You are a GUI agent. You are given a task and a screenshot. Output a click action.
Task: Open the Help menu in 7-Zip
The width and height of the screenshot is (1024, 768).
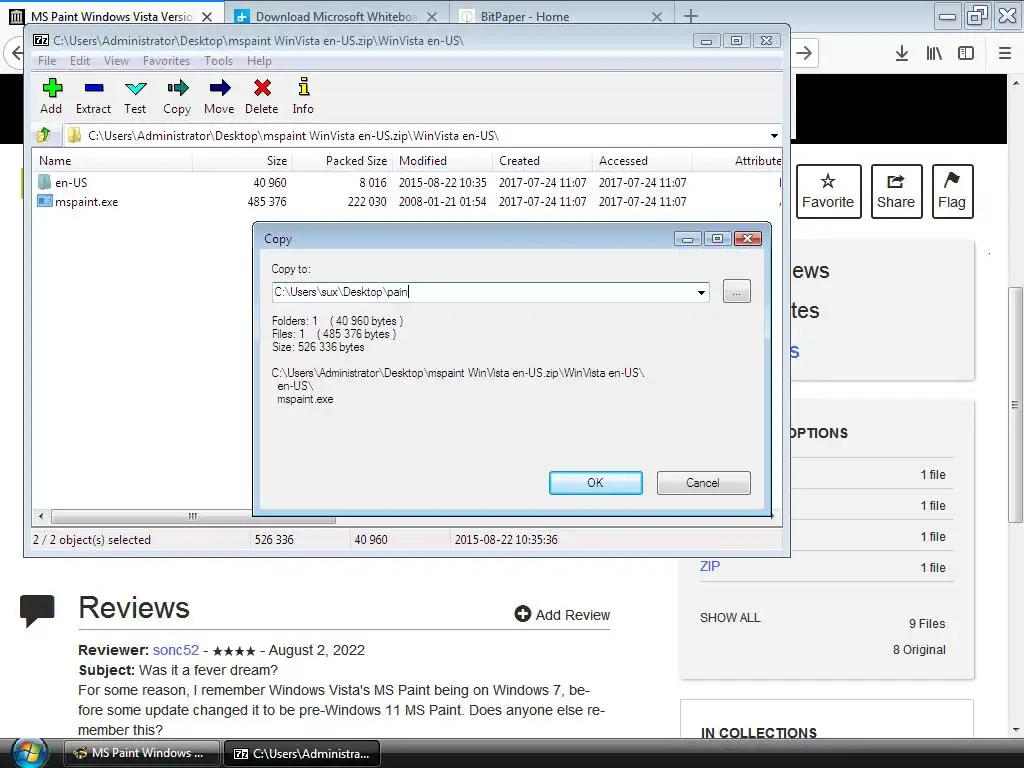(259, 61)
